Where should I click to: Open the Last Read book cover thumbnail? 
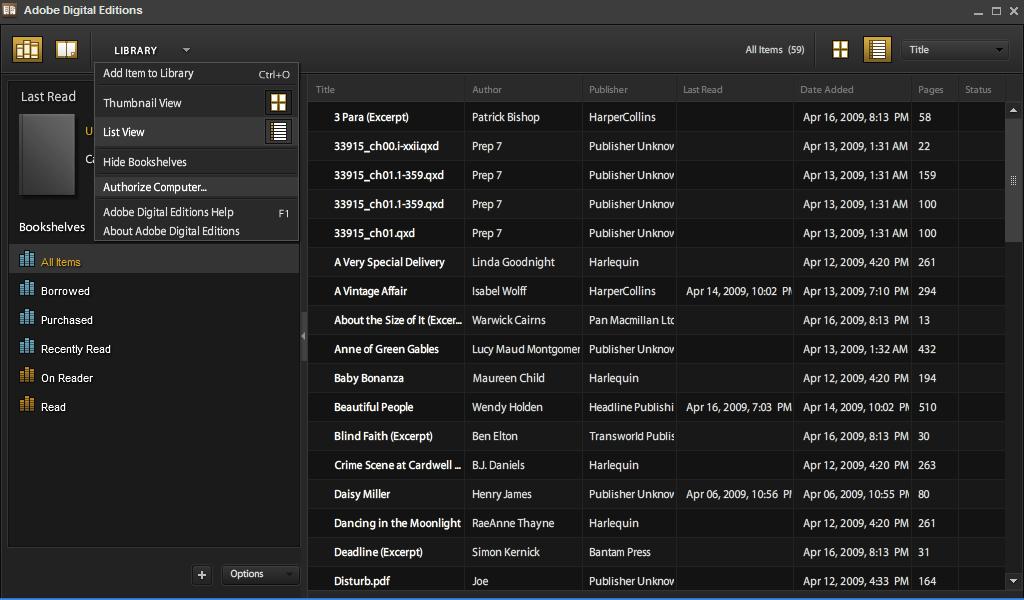(47, 155)
